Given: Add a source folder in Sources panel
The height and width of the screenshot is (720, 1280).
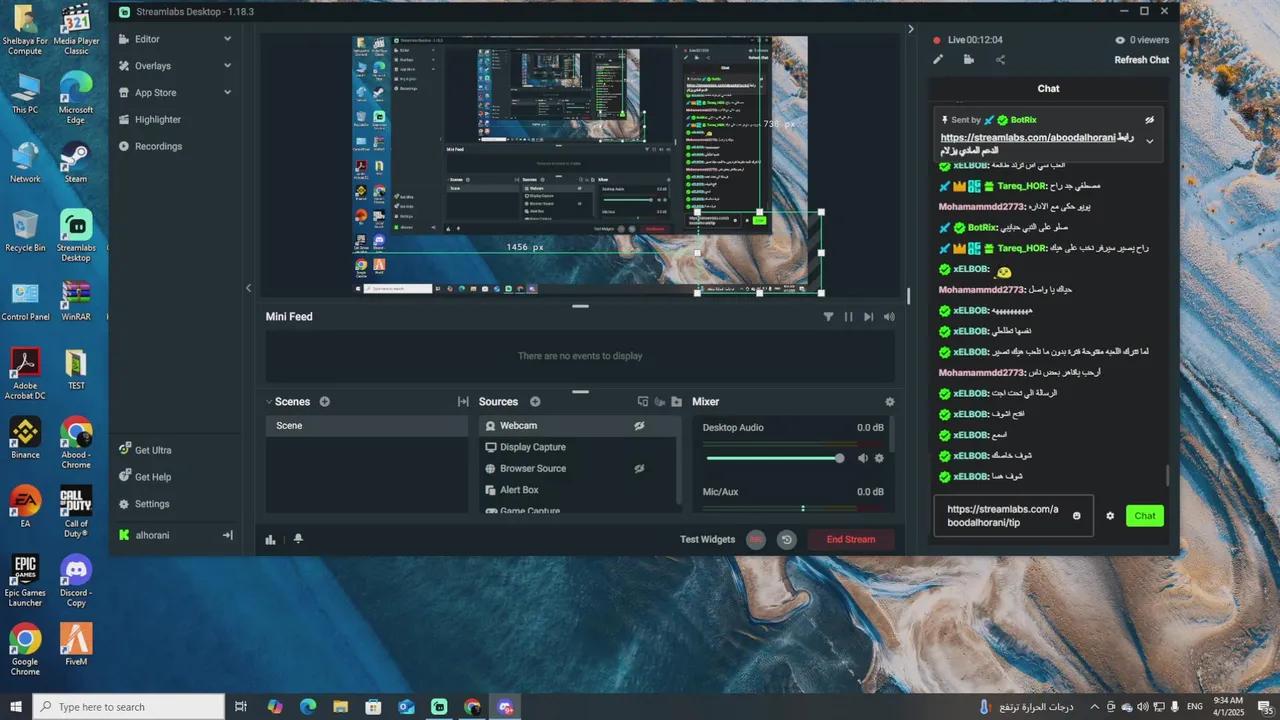Looking at the screenshot, I should pyautogui.click(x=676, y=402).
